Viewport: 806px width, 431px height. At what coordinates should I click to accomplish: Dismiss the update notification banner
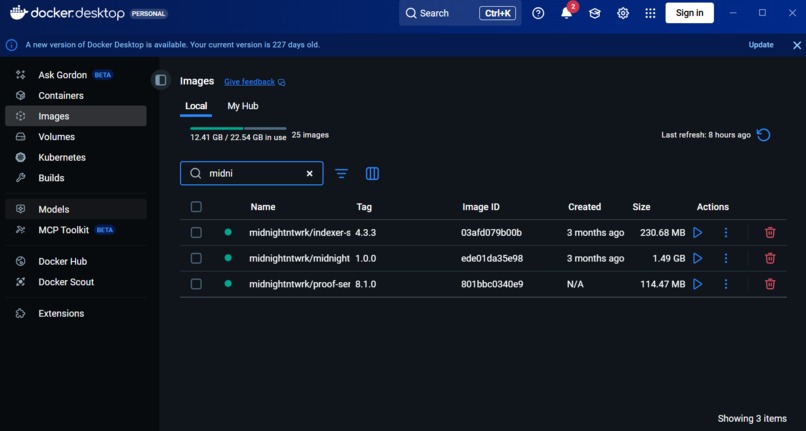click(797, 45)
